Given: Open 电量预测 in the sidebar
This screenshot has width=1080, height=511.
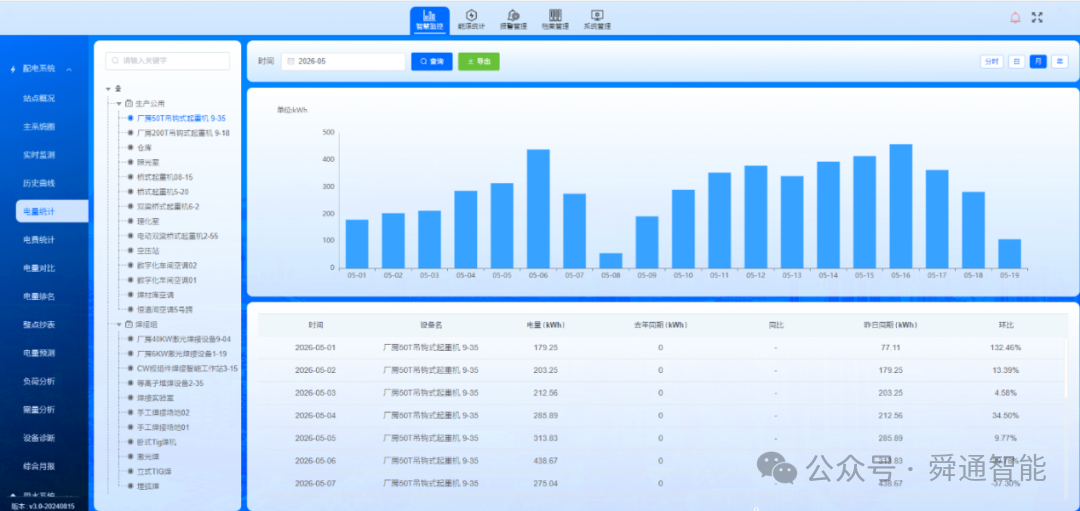Looking at the screenshot, I should (39, 353).
